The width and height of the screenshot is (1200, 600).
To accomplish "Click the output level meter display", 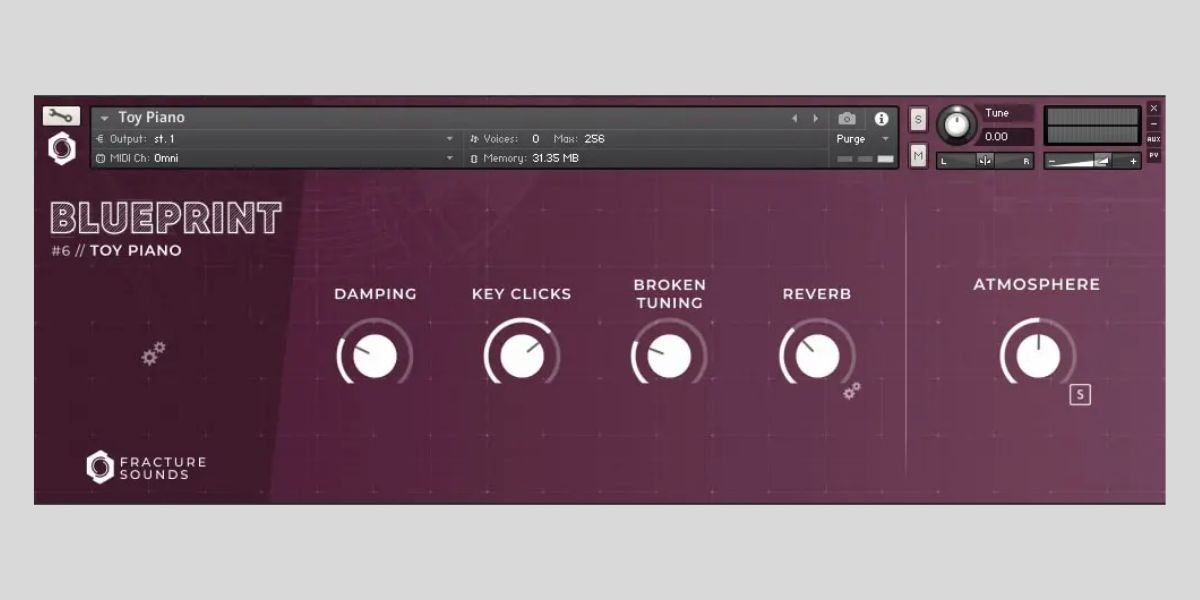I will click(1092, 126).
